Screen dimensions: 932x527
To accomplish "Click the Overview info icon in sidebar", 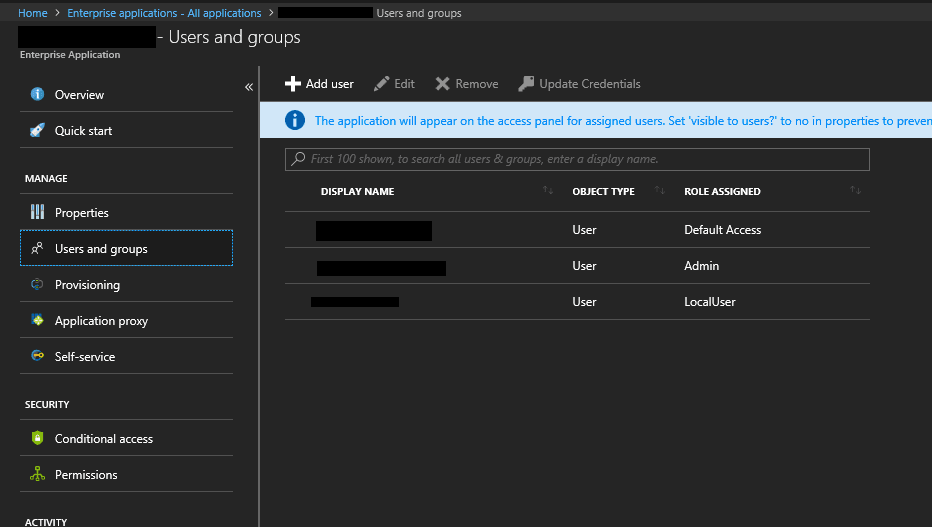I will [38, 95].
